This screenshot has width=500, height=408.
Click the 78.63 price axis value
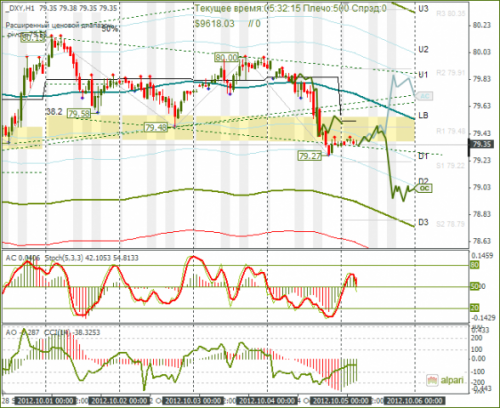(482, 241)
